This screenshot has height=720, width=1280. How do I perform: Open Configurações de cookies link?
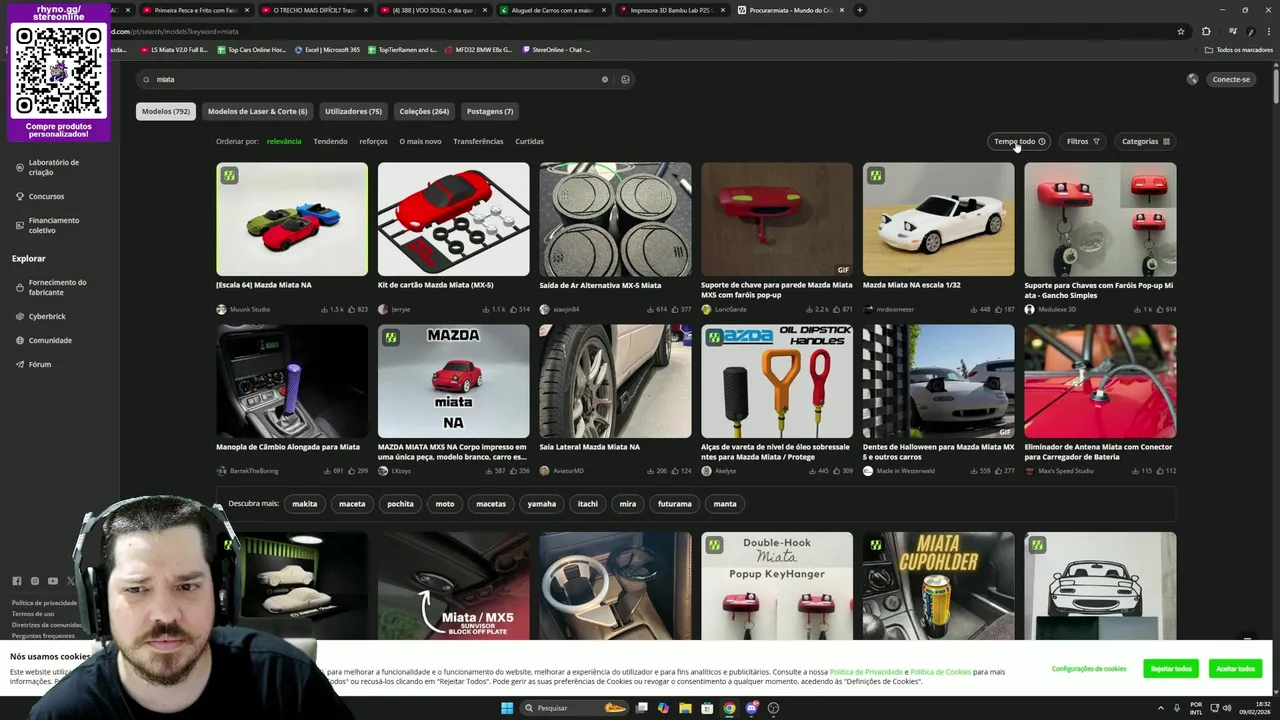(1089, 668)
